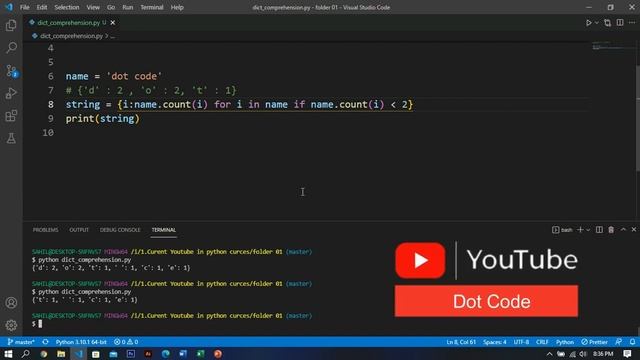Select the Python language mode
Screen dimensions: 640x360
coord(564,342)
